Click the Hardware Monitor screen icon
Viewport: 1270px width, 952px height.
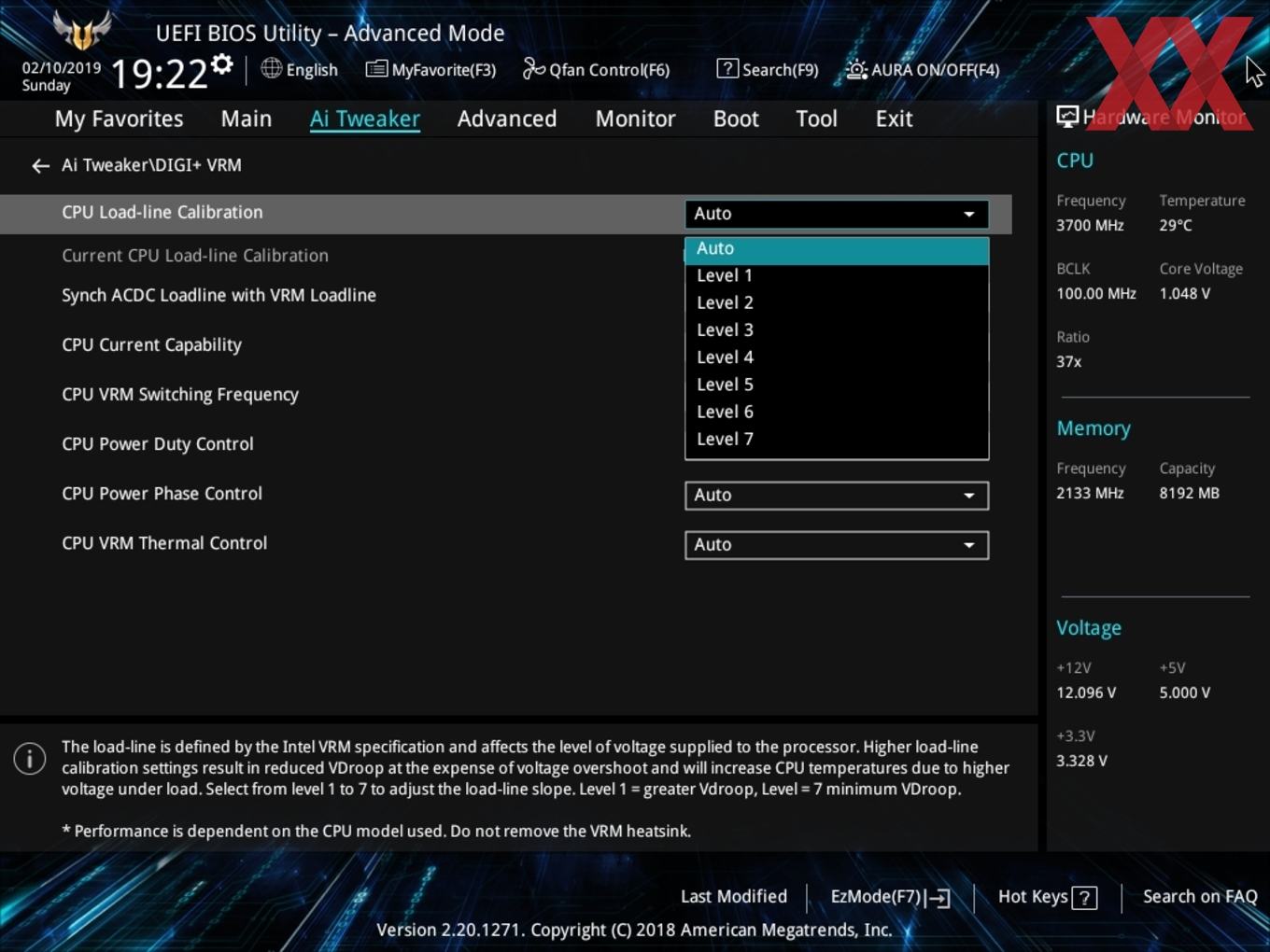coord(1067,117)
